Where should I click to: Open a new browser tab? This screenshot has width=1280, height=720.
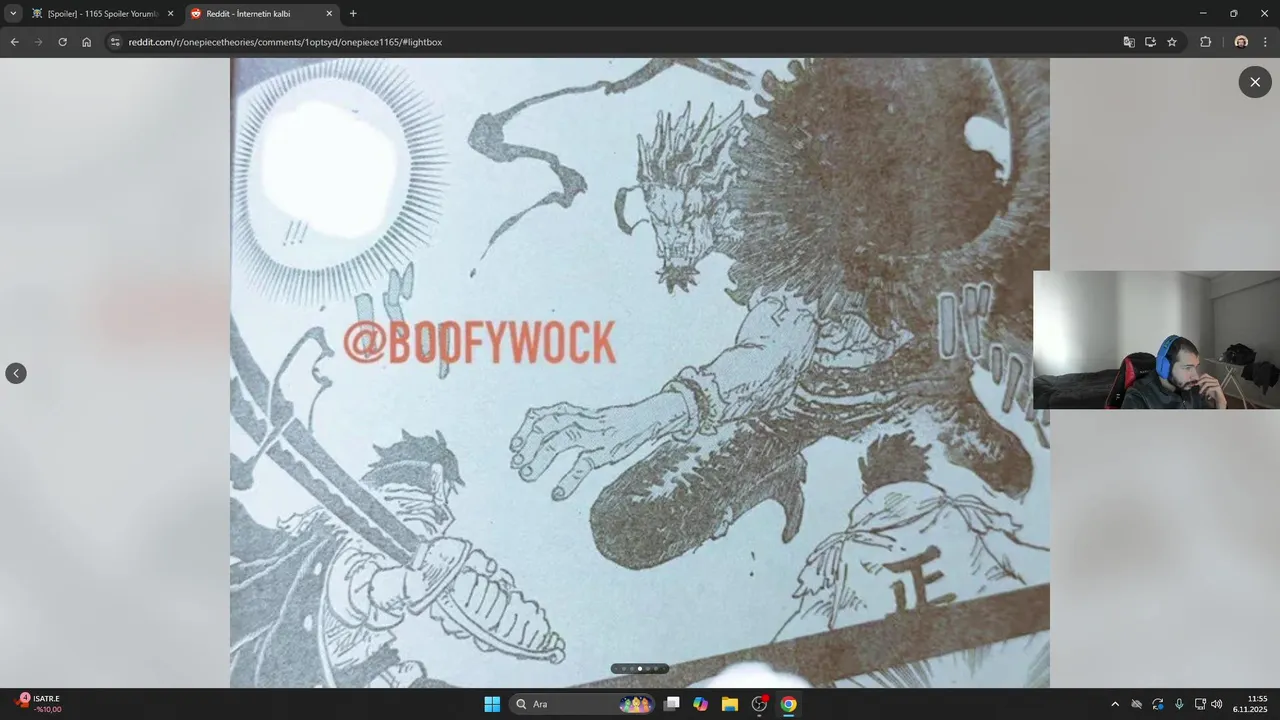tap(353, 14)
